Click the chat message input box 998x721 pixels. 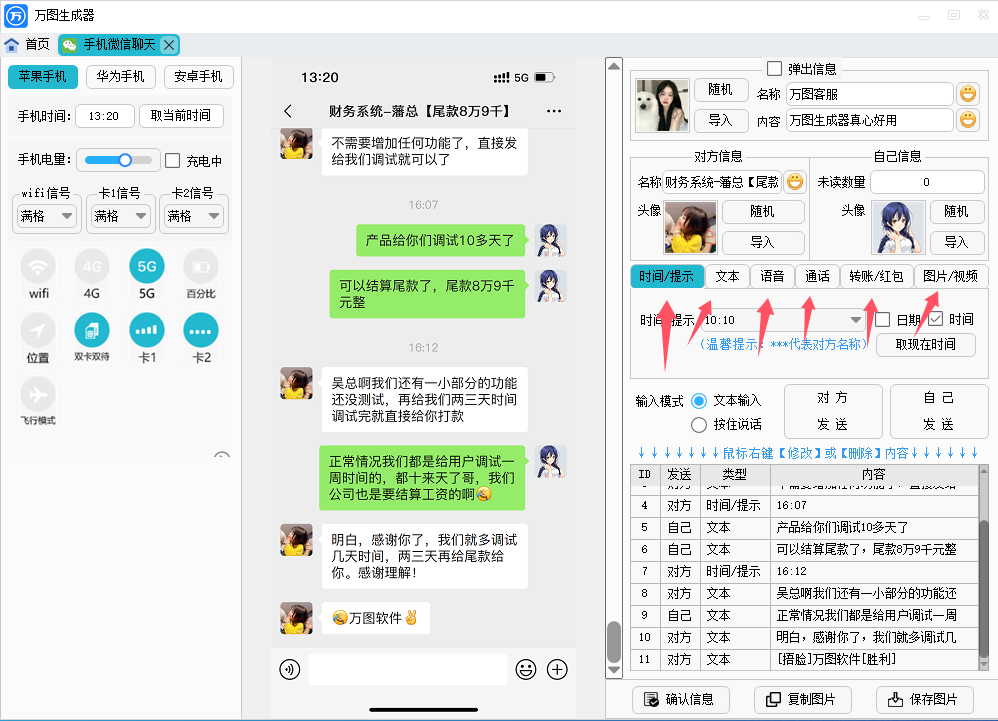(x=407, y=669)
